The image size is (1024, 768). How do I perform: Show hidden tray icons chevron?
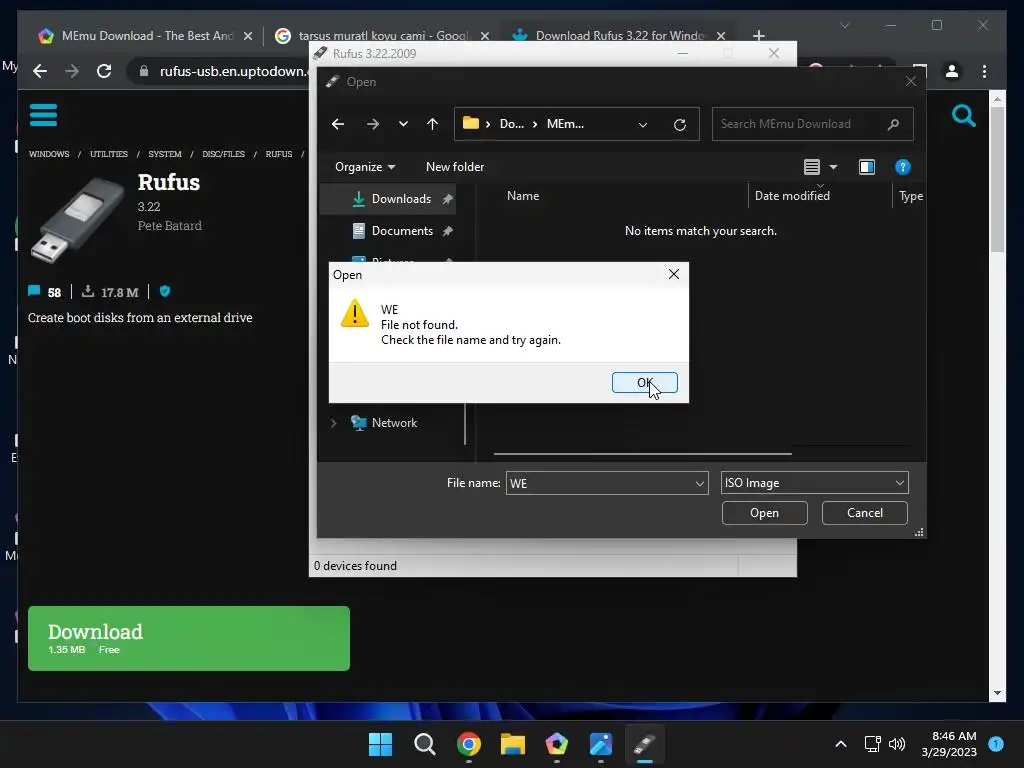[840, 744]
